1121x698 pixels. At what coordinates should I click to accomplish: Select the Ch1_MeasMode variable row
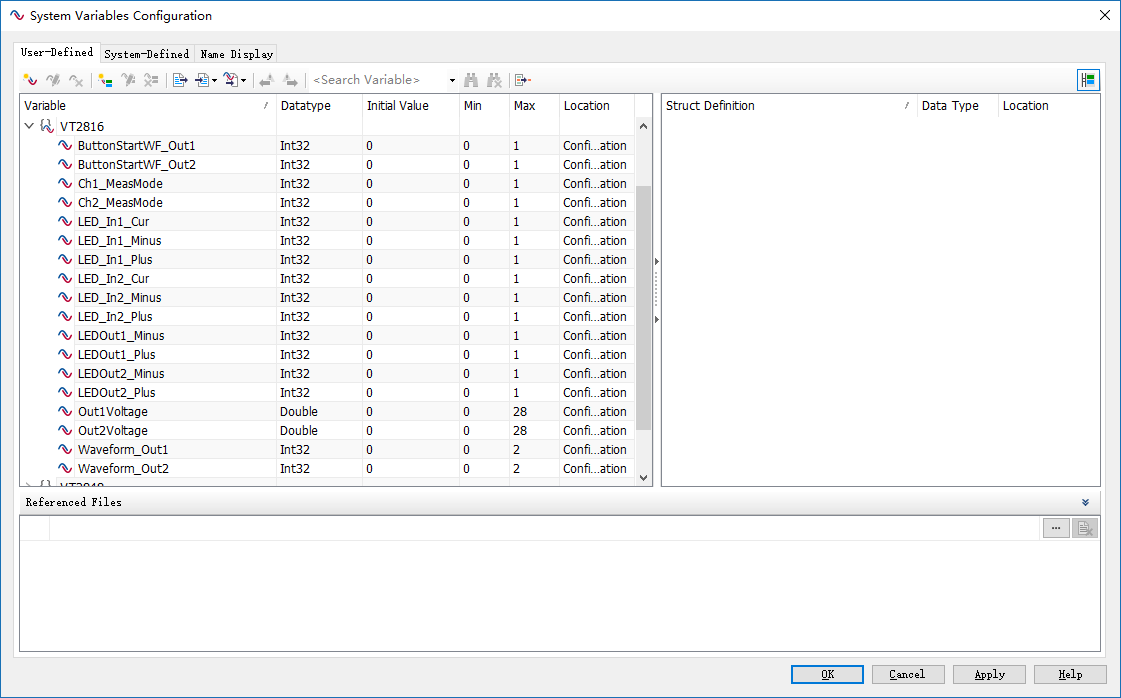point(327,183)
